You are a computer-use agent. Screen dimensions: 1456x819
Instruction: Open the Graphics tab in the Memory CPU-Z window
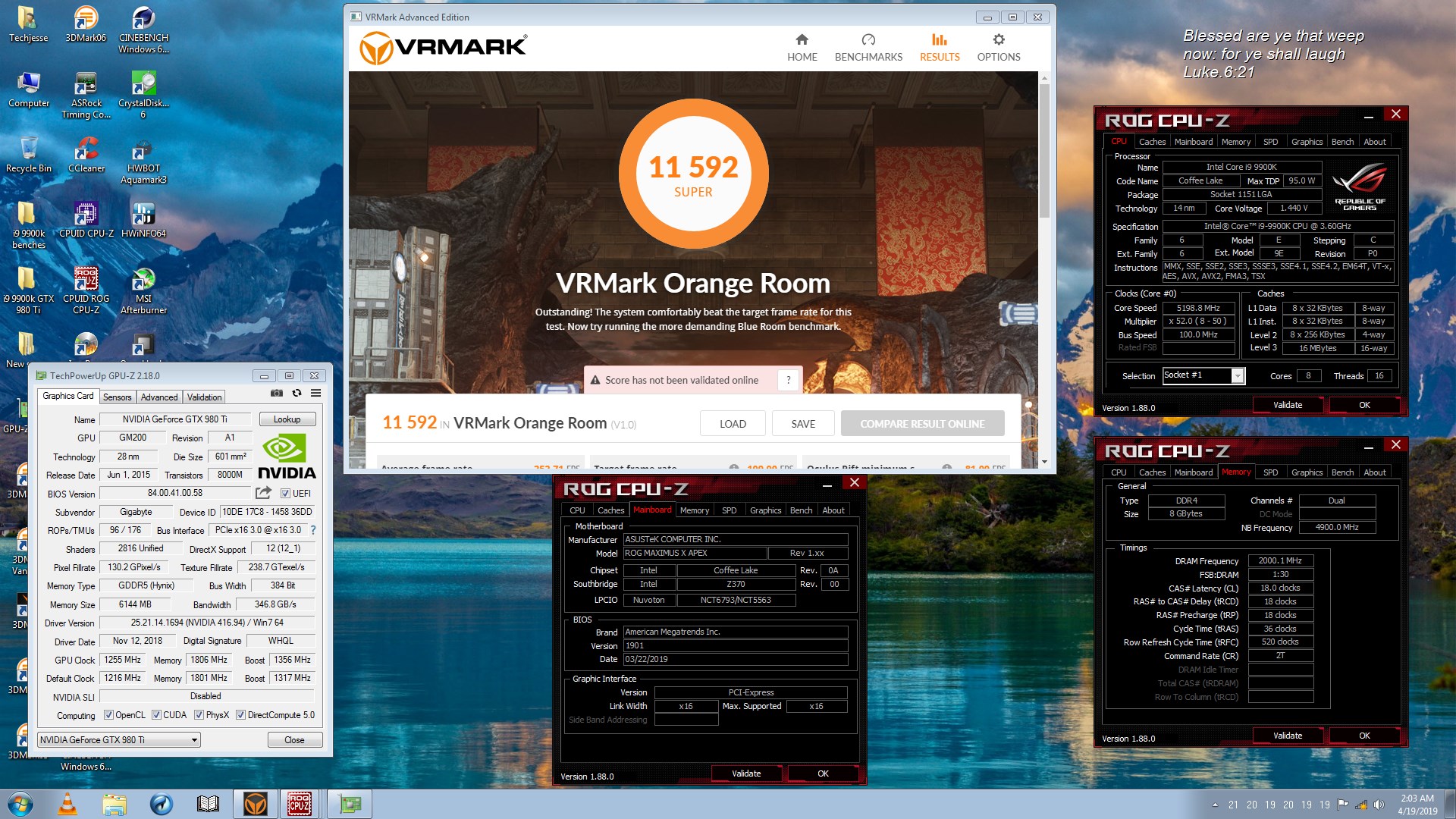click(x=1307, y=472)
